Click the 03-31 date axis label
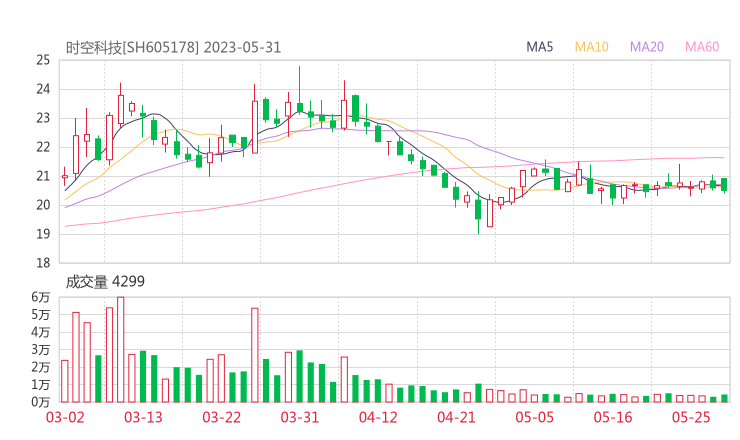740x440 pixels. pyautogui.click(x=300, y=417)
